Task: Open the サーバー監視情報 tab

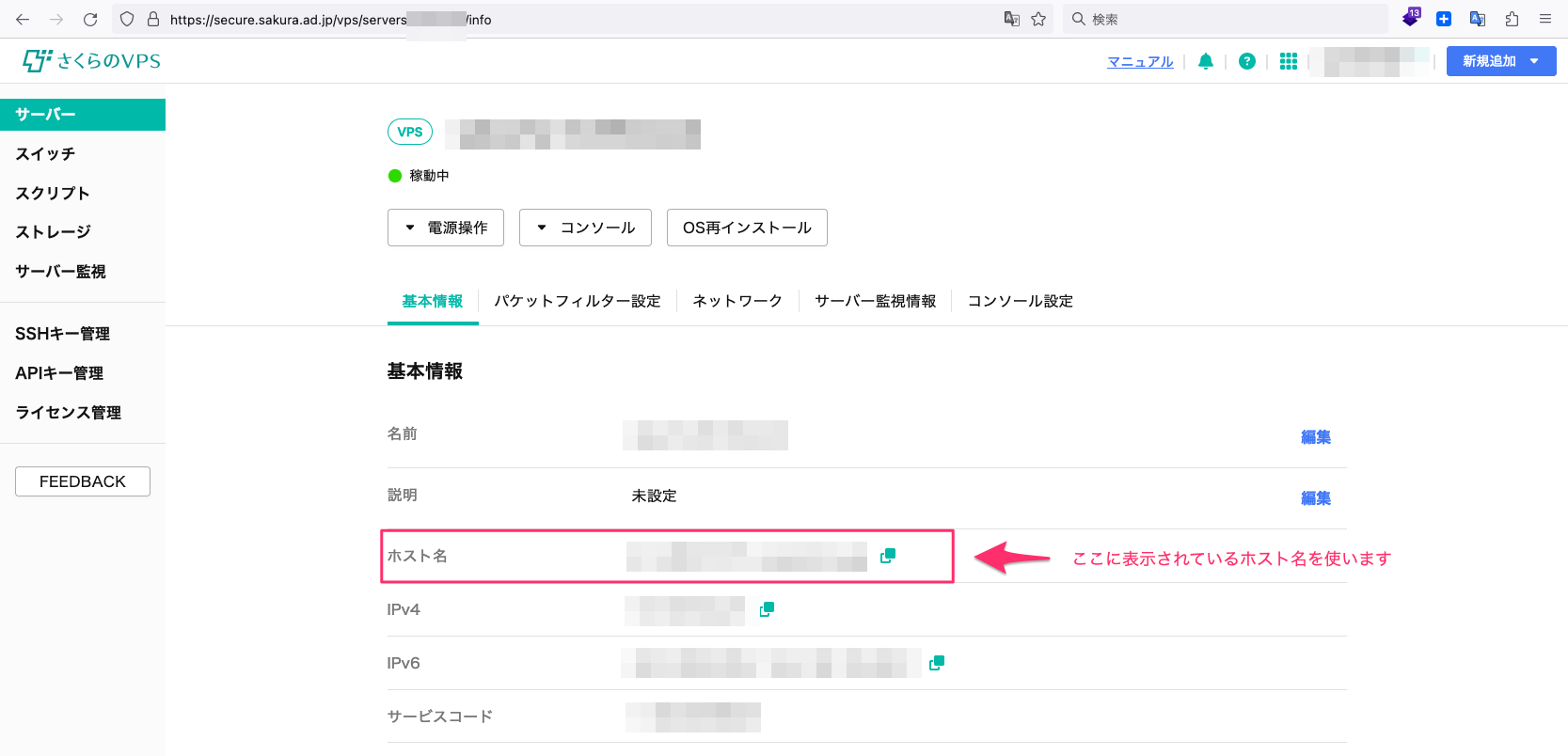Action: (875, 301)
